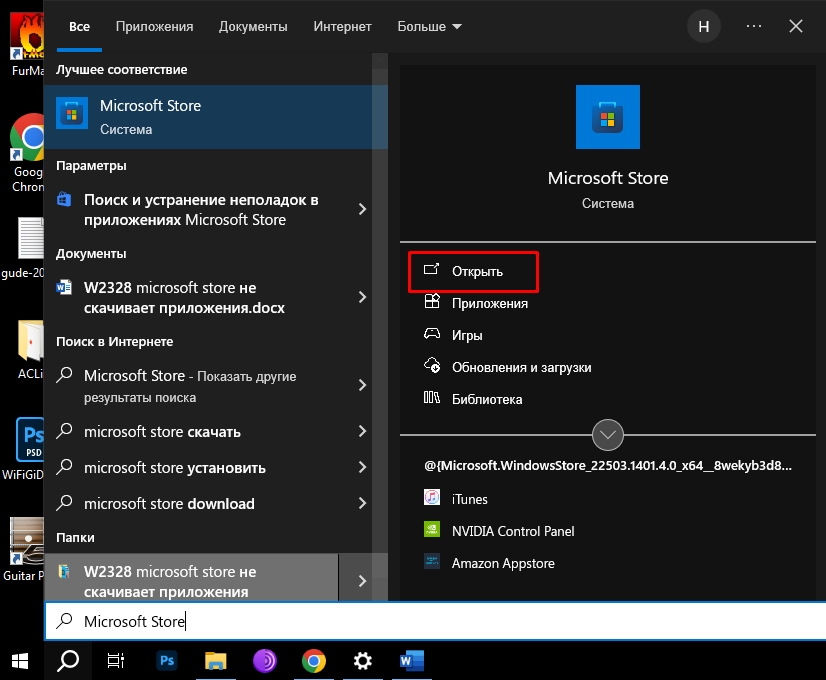
Task: Open the three-dots options menu
Action: click(754, 26)
